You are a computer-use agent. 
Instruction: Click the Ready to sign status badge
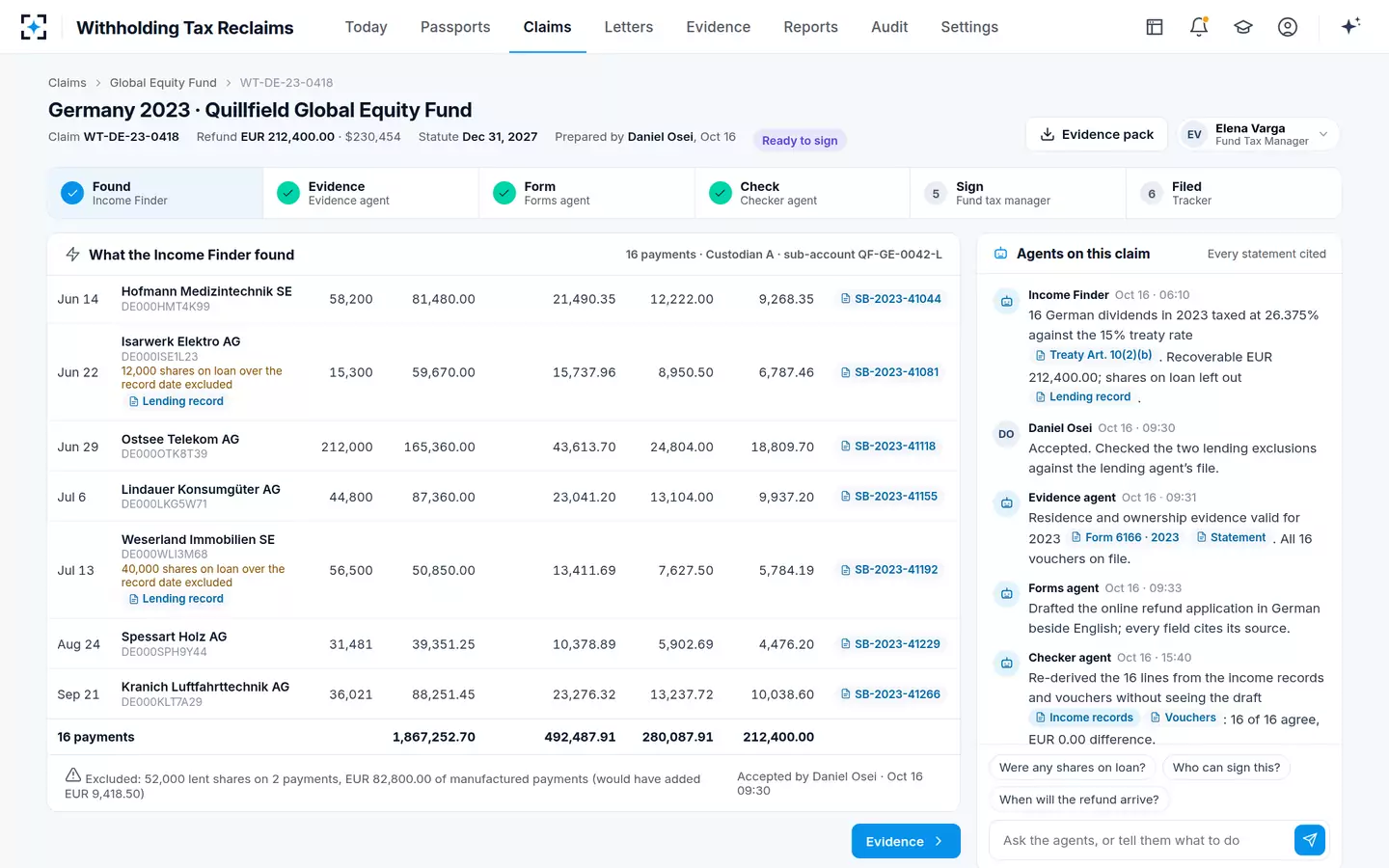tap(800, 141)
